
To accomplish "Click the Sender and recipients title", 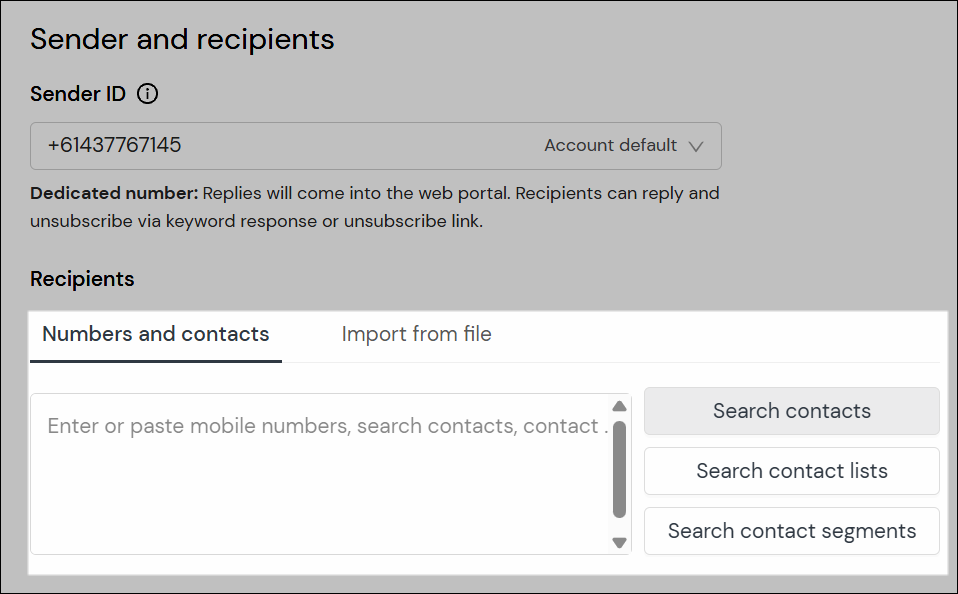I will (182, 39).
